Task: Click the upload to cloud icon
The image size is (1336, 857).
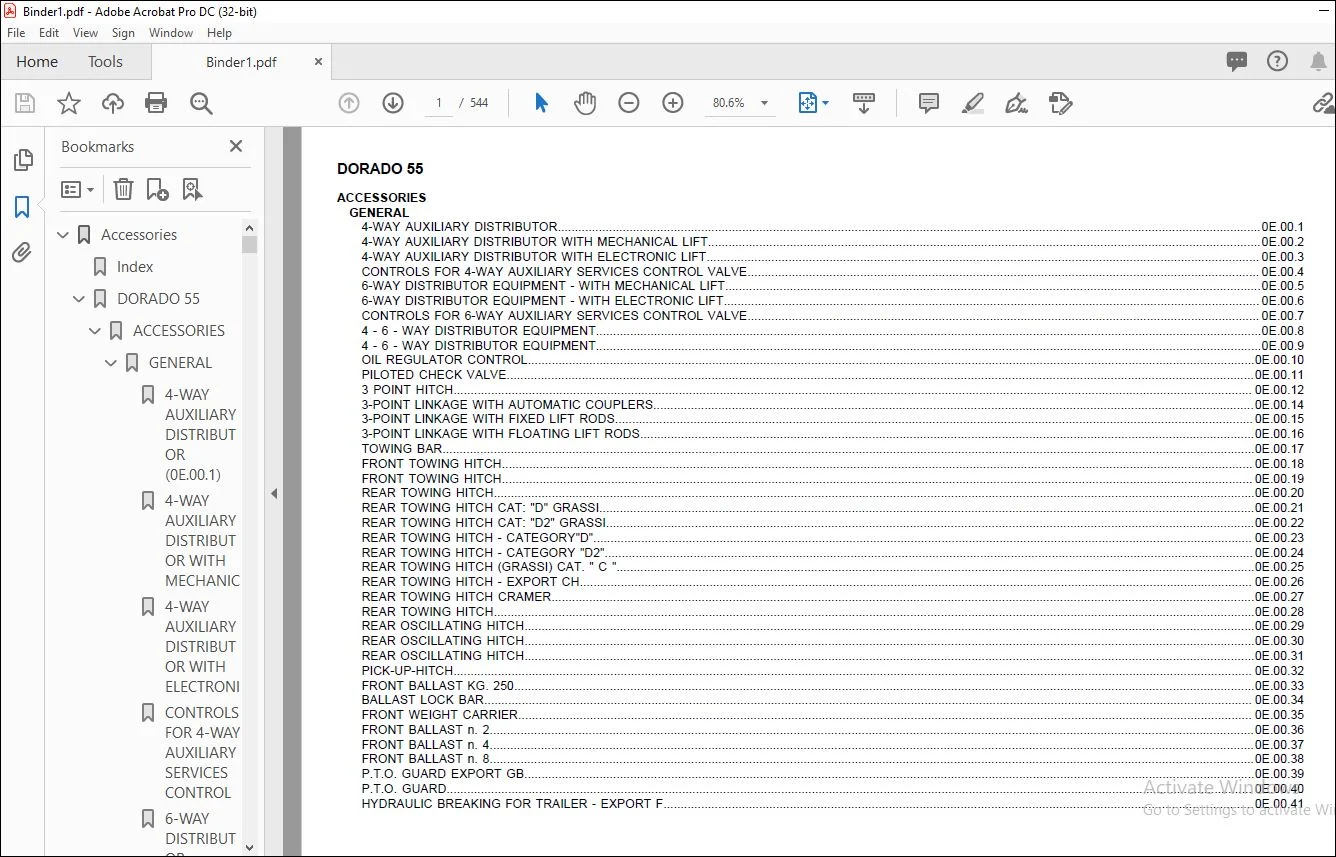Action: pos(113,103)
